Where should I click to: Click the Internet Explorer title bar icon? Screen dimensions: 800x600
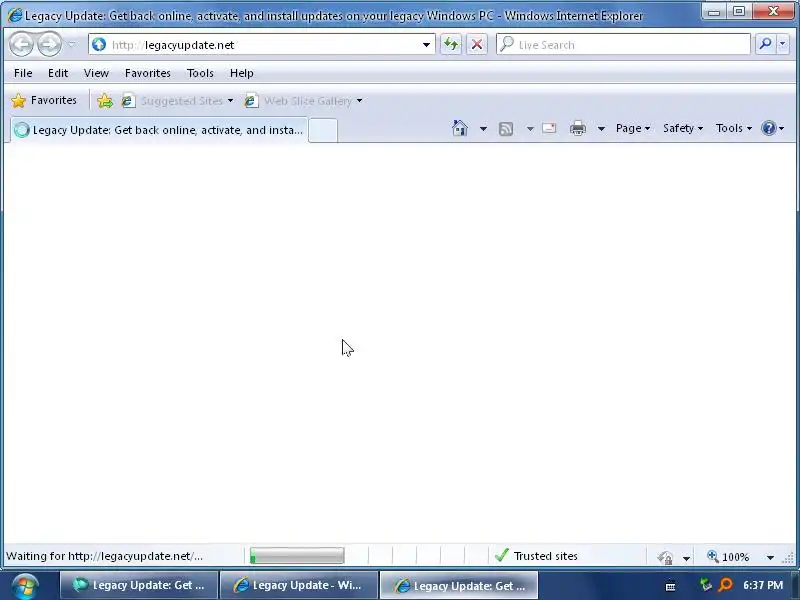click(15, 15)
